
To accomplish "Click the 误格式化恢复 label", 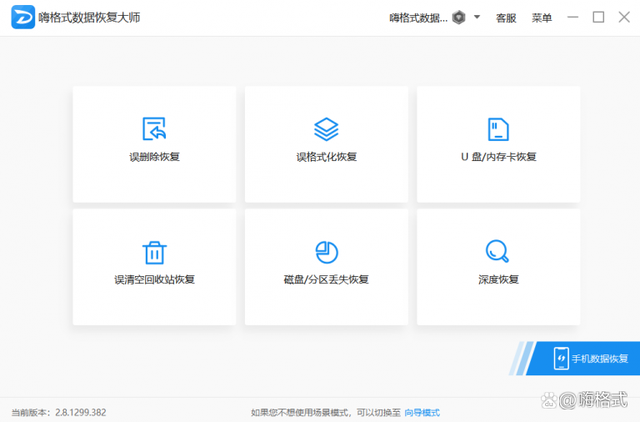I will click(x=327, y=157).
